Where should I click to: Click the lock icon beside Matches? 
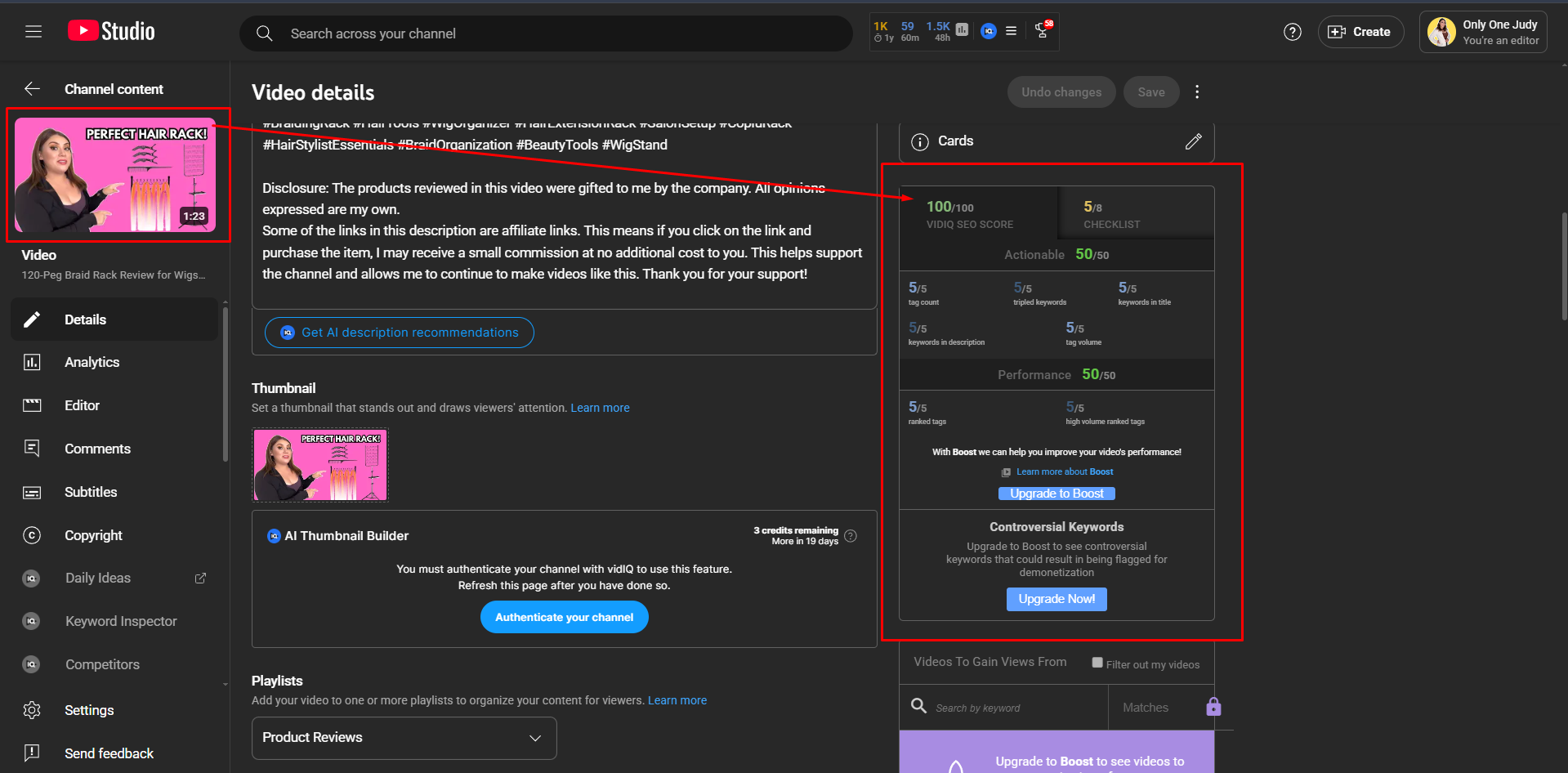point(1213,707)
